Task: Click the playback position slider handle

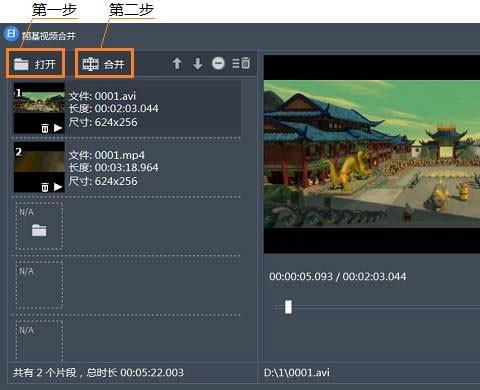Action: pyautogui.click(x=288, y=307)
